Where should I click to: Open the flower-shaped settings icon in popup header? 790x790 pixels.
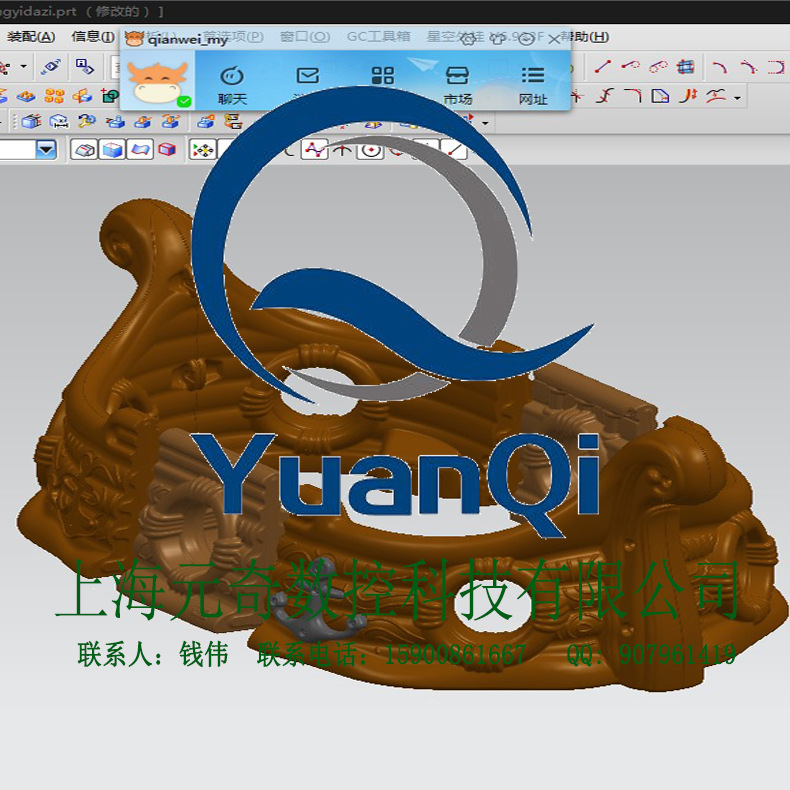click(469, 39)
